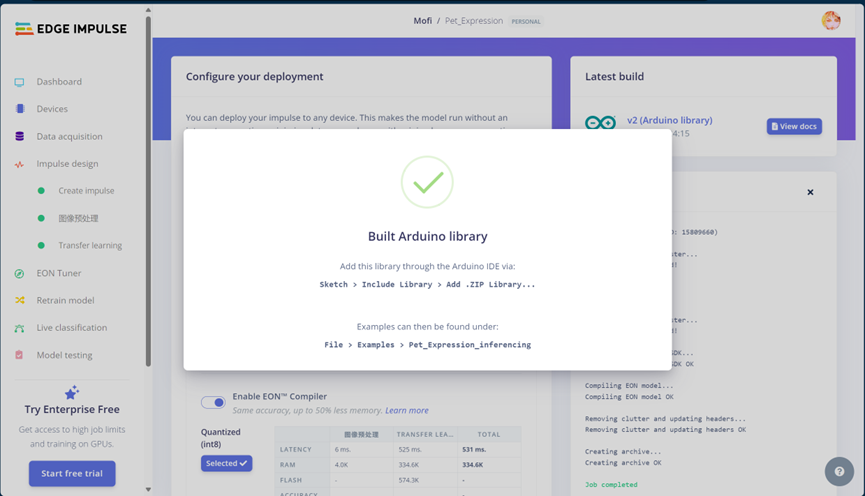Click 'Creating archive OK' log line

(623, 463)
